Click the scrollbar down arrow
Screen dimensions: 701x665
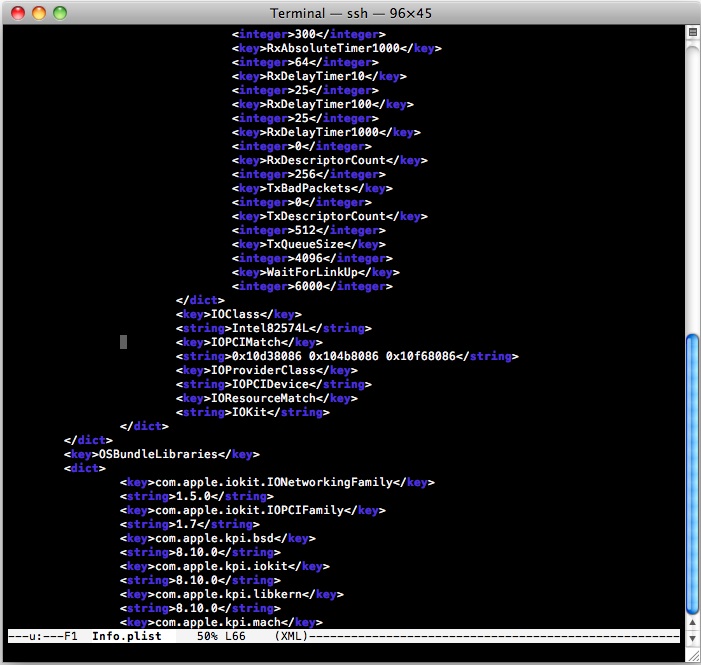tap(693, 638)
